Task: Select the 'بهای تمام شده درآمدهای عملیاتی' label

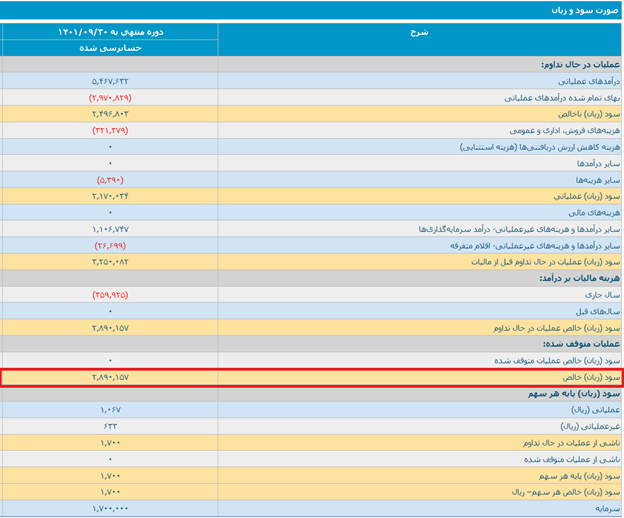Action: coord(562,98)
